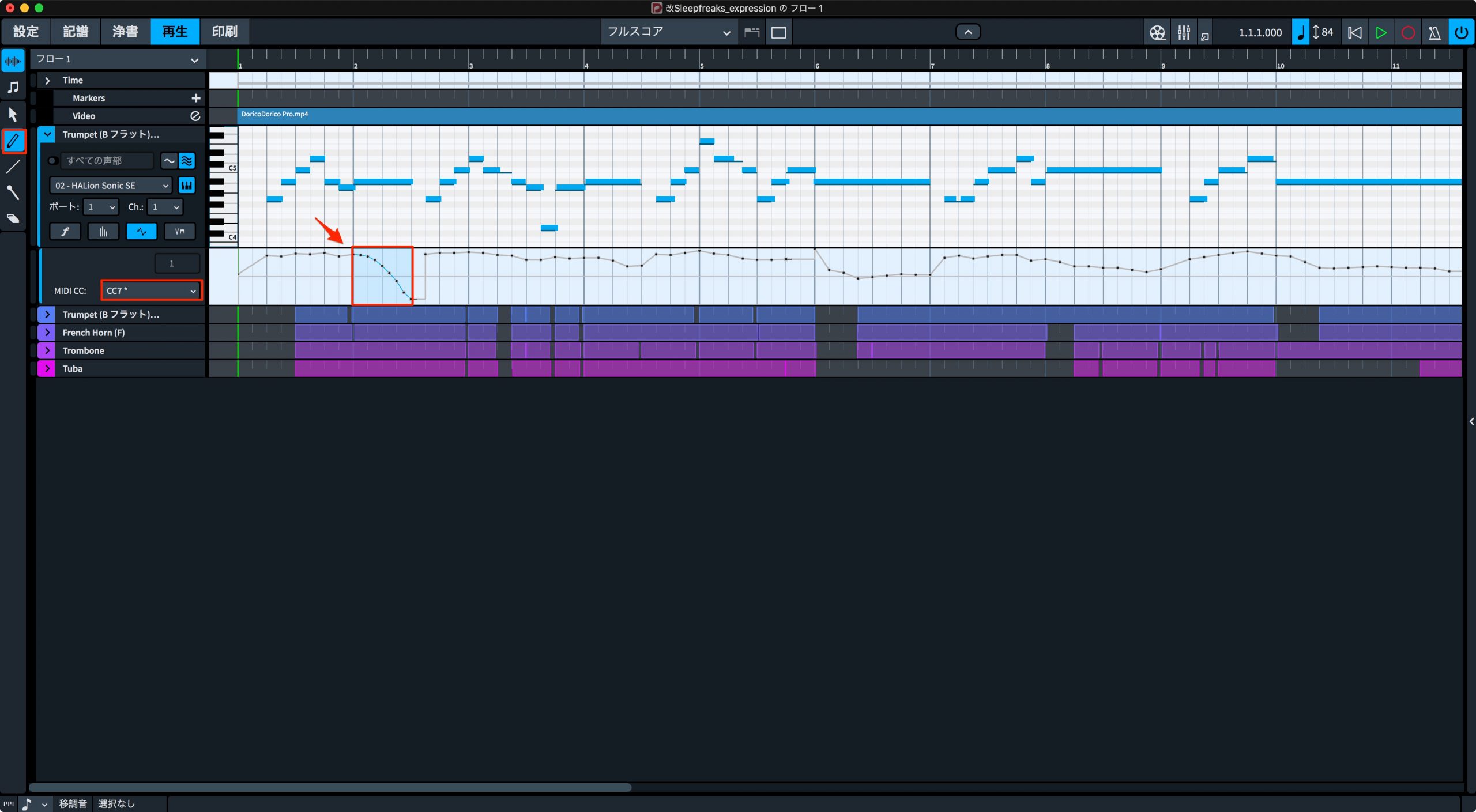Toggle the activate playback power button

click(1461, 32)
